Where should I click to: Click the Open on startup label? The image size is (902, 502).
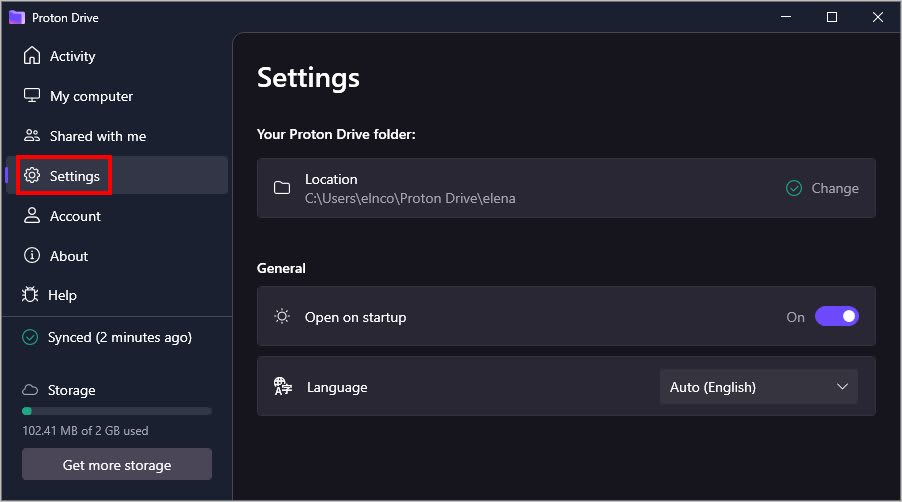[x=356, y=317]
